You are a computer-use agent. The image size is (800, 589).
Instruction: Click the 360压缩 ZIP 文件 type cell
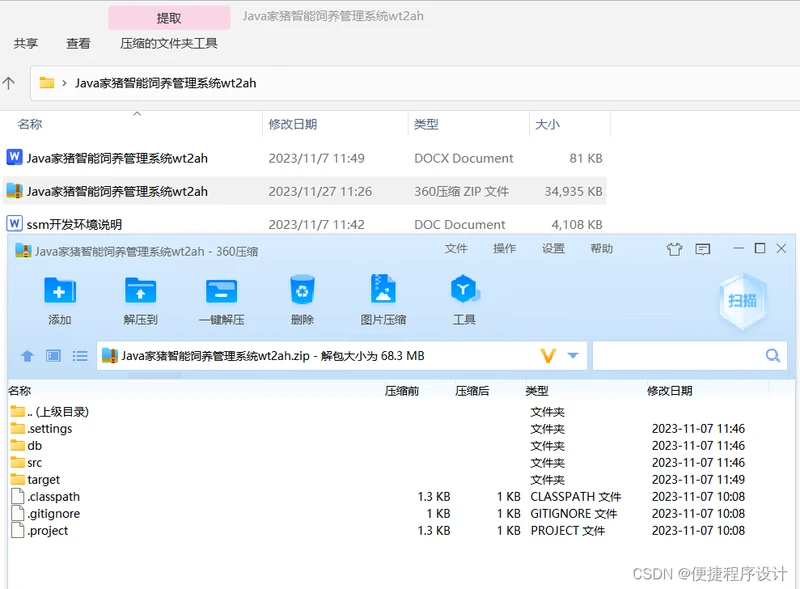461,191
